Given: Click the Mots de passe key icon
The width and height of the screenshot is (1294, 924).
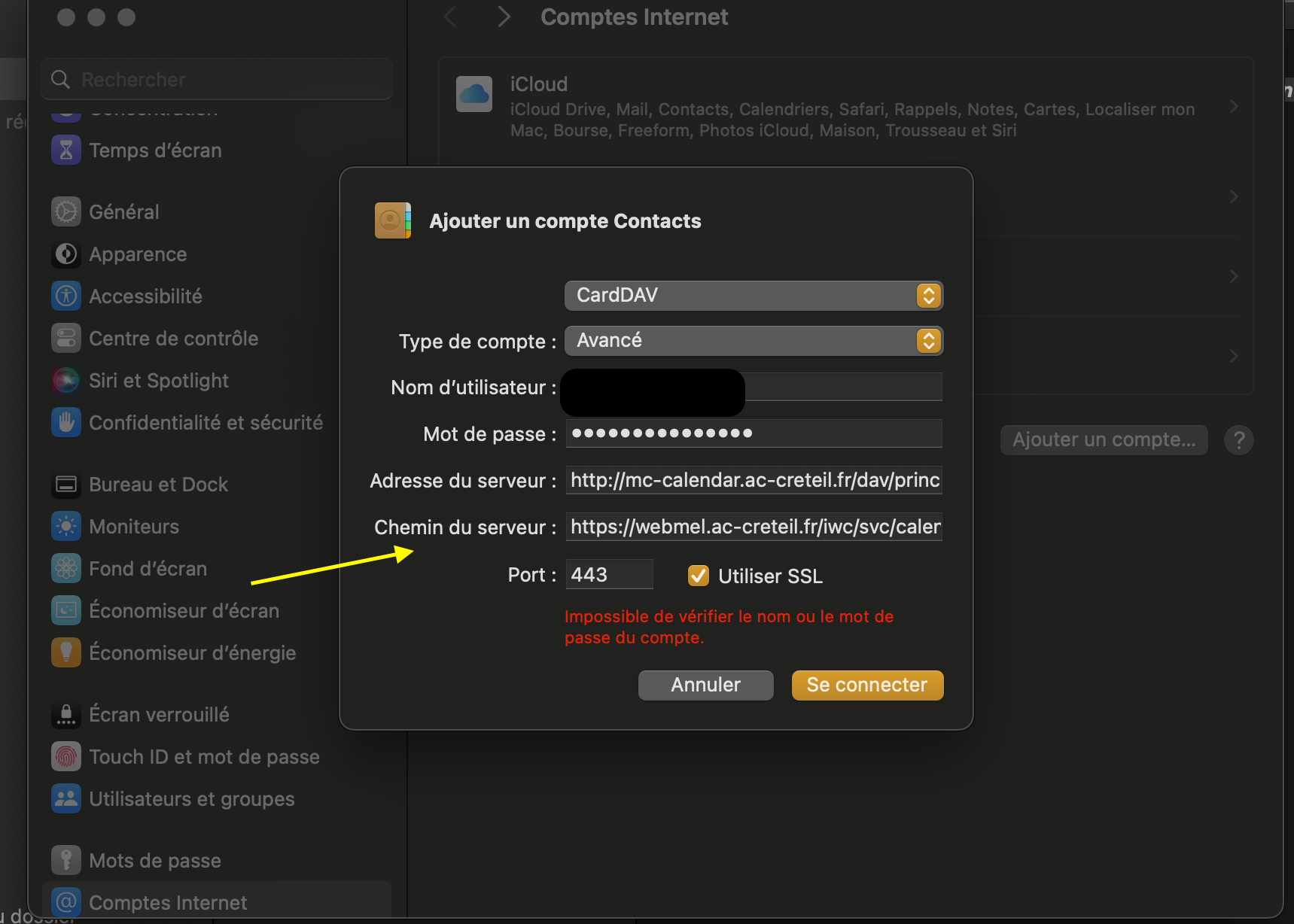Looking at the screenshot, I should click(66, 860).
